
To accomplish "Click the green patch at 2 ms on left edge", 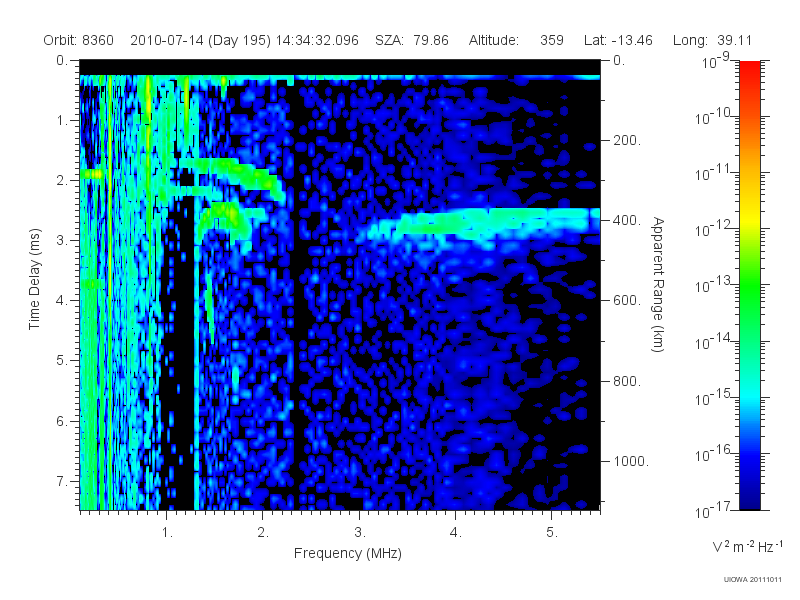I will (x=92, y=174).
